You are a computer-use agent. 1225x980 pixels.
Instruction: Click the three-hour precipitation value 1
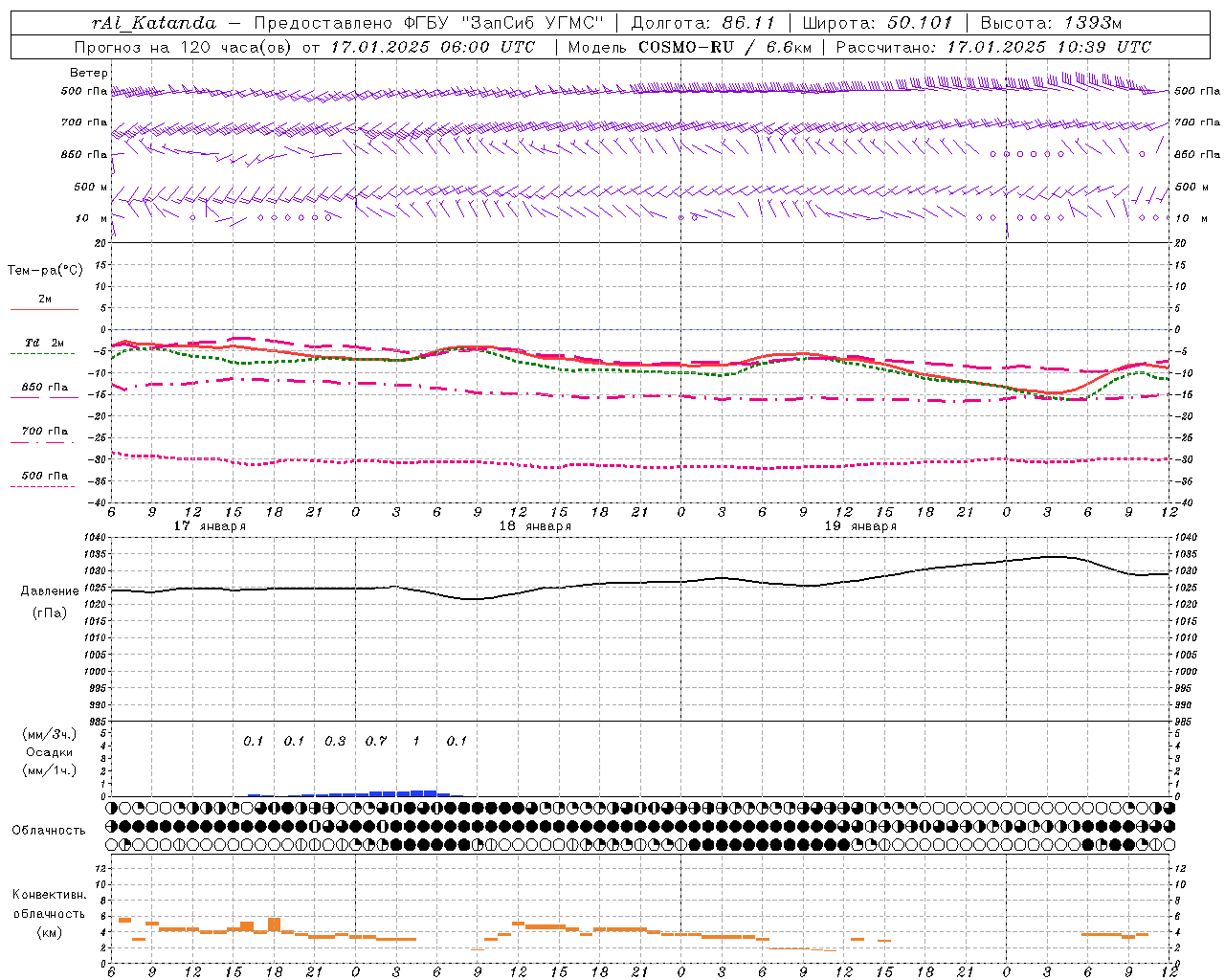(x=415, y=742)
